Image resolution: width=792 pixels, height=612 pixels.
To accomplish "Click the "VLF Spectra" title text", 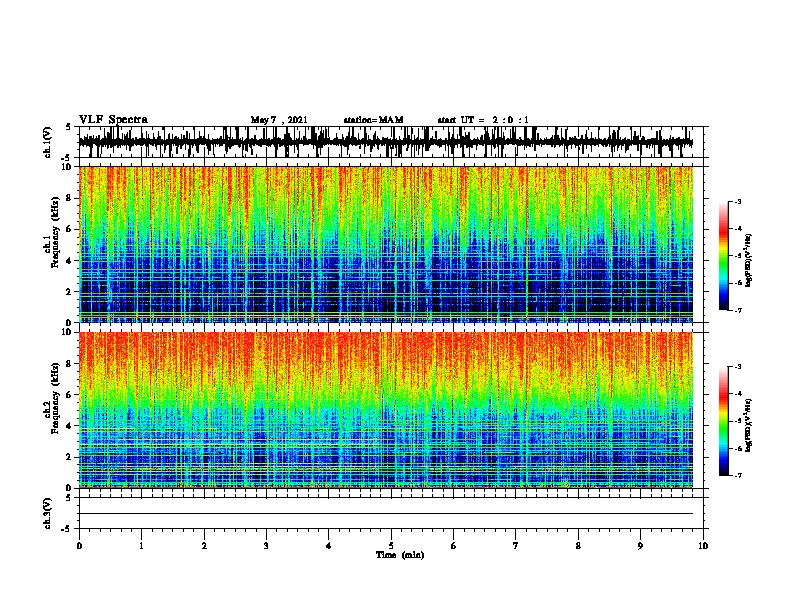I will (x=113, y=120).
